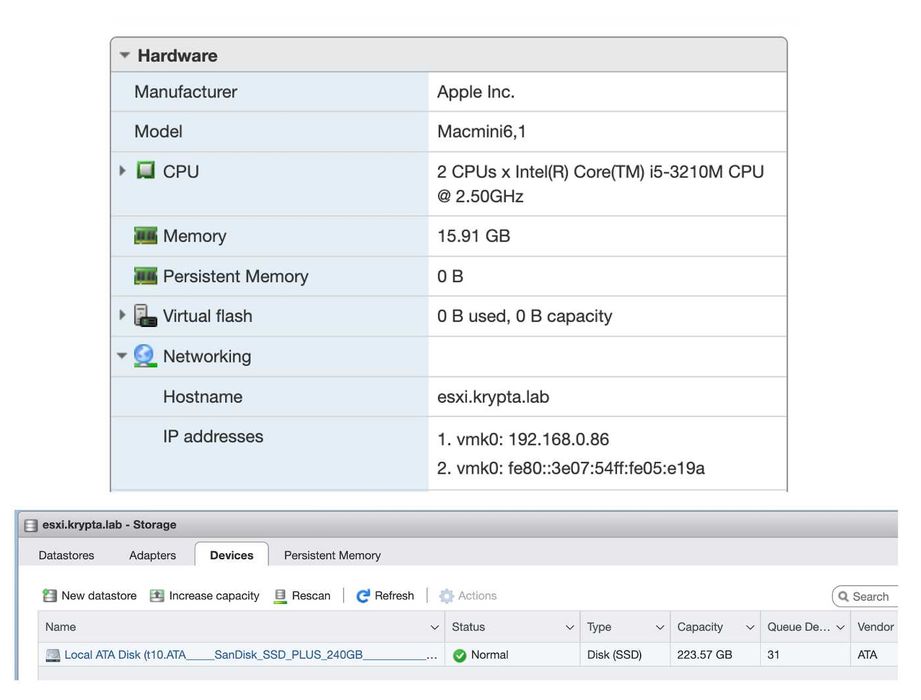Click the Virtual flash icon
This screenshot has height=700, width=921.
point(145,315)
